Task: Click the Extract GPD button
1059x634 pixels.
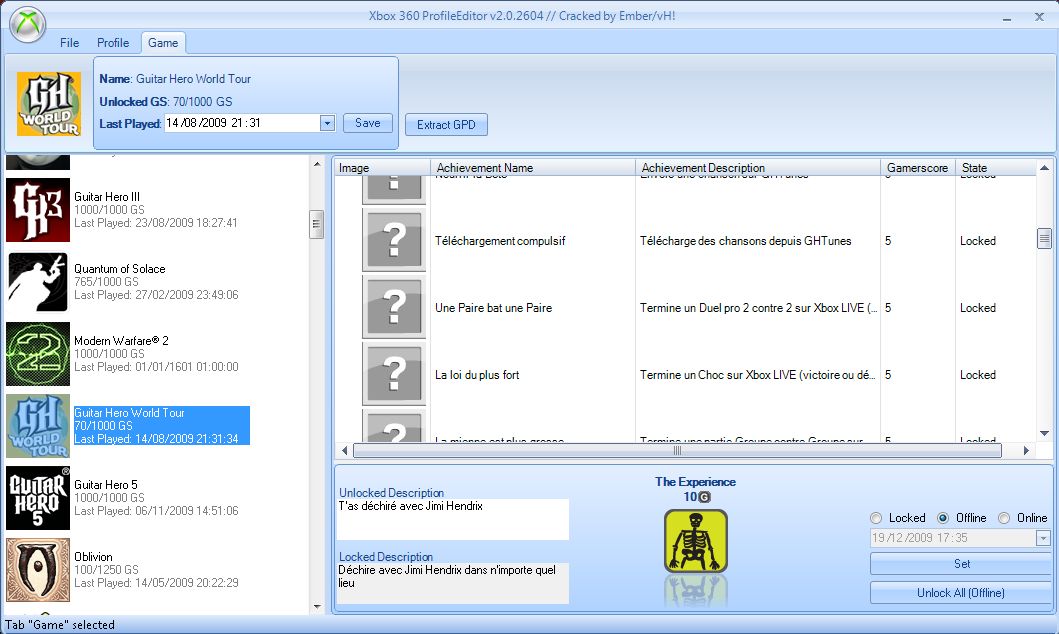Action: (x=446, y=125)
